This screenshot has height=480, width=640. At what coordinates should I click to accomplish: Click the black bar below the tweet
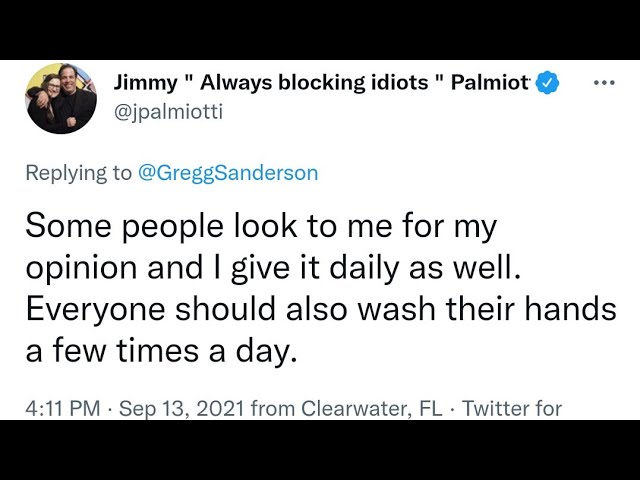coord(320,450)
